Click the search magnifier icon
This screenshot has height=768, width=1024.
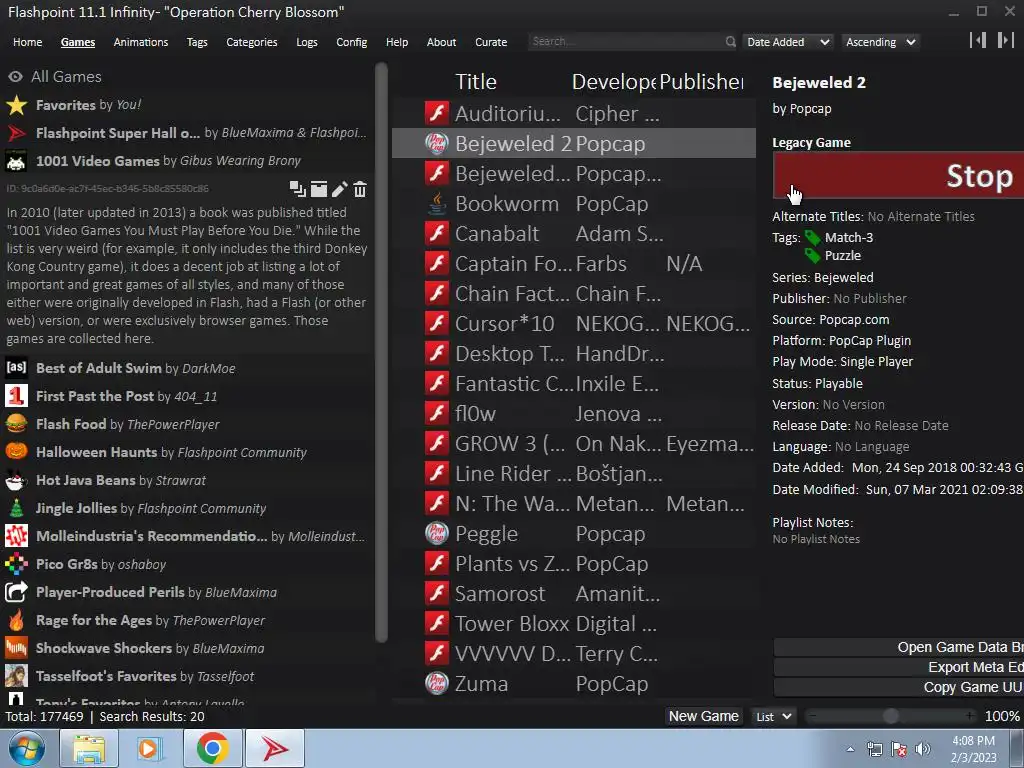click(x=730, y=42)
